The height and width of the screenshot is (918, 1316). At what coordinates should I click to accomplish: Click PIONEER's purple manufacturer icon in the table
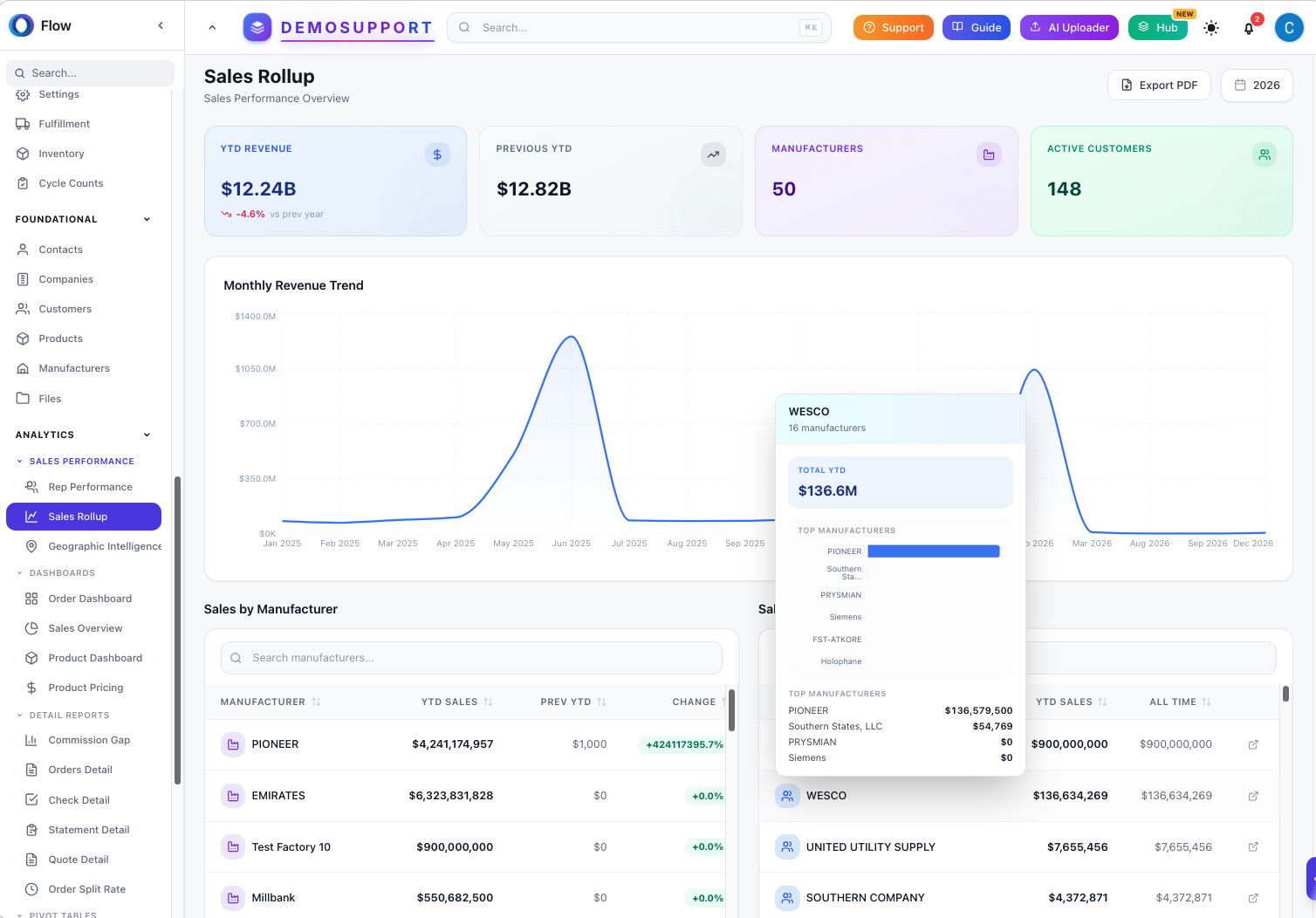tap(233, 744)
